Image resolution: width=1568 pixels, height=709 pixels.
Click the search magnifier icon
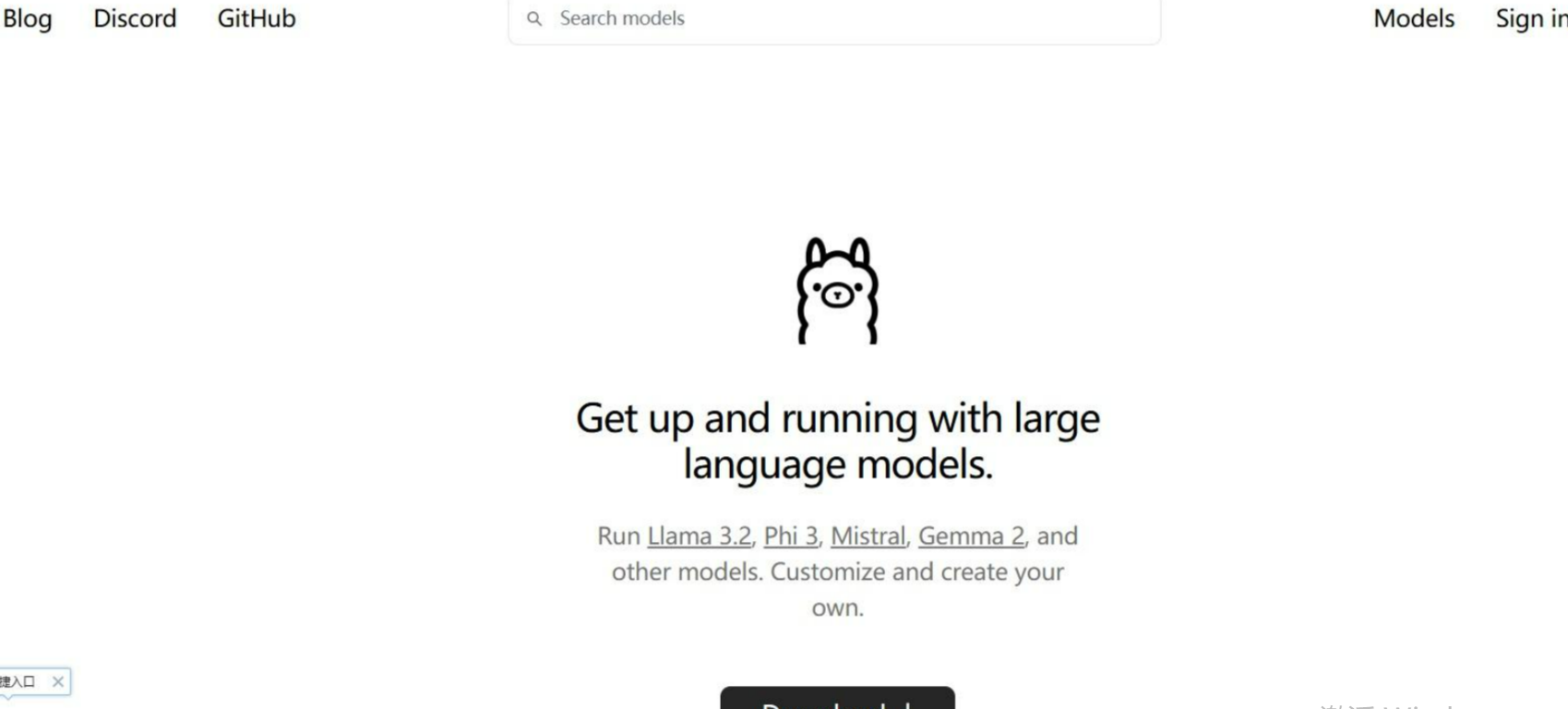[x=534, y=18]
